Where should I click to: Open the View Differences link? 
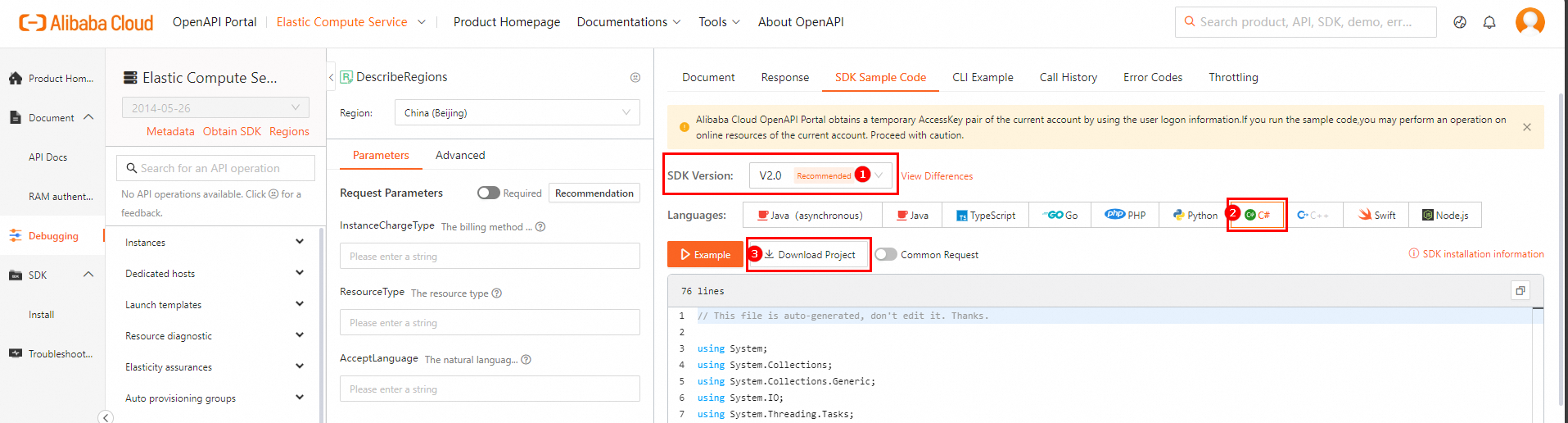pos(937,176)
